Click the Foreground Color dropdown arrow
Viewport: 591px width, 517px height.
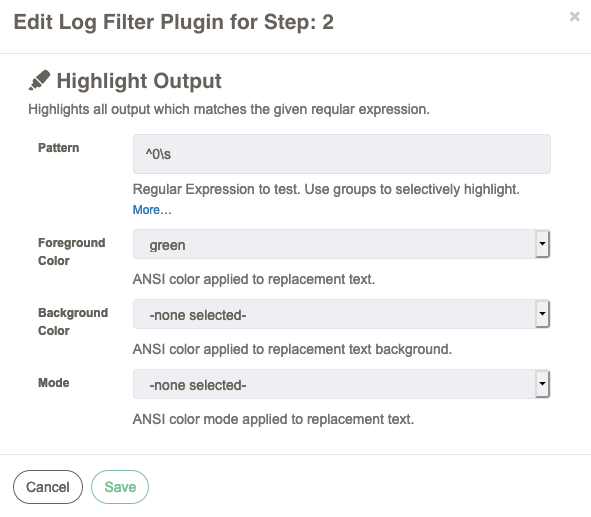coord(542,244)
